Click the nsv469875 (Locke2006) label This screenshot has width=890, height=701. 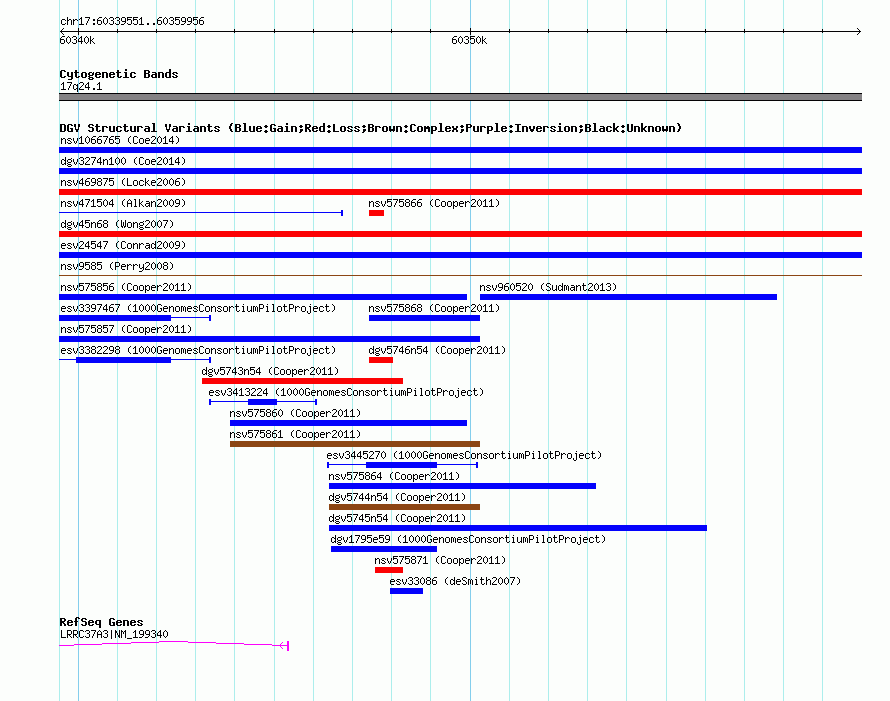(123, 182)
